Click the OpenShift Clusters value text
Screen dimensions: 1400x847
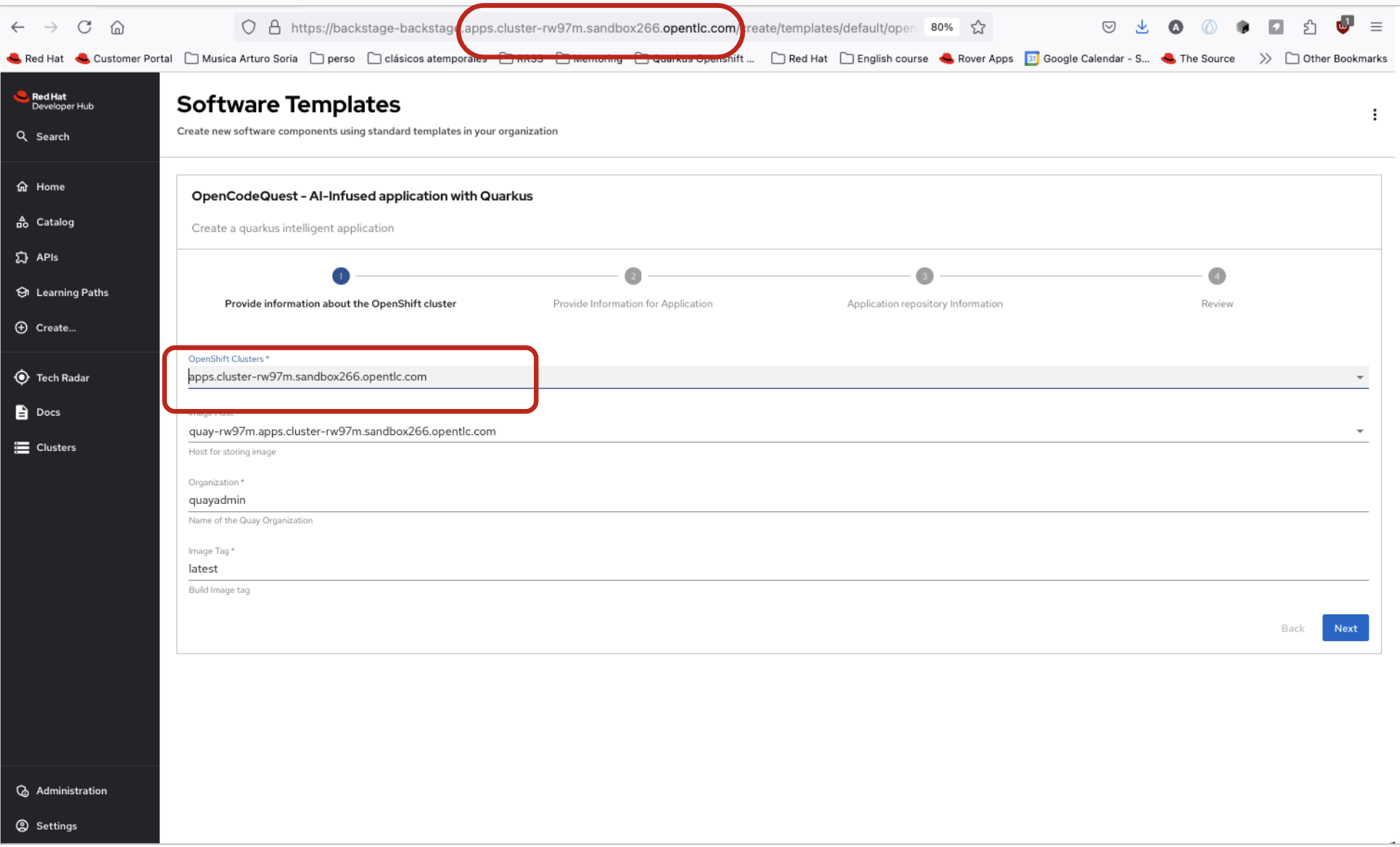coord(308,377)
